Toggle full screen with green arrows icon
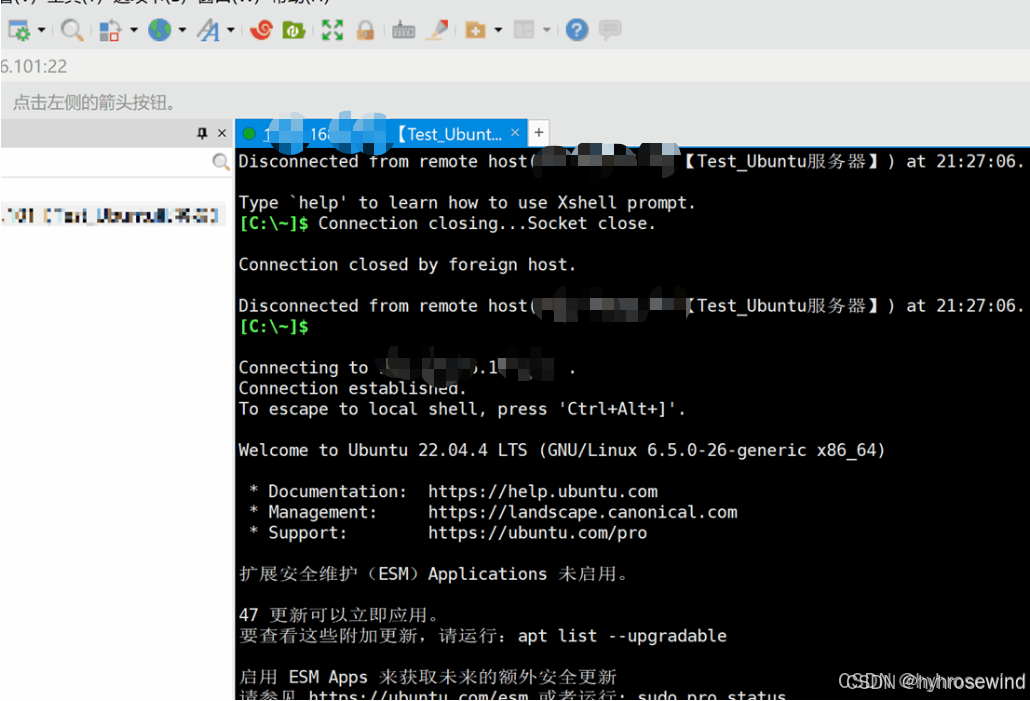This screenshot has width=1030, height=701. tap(332, 30)
